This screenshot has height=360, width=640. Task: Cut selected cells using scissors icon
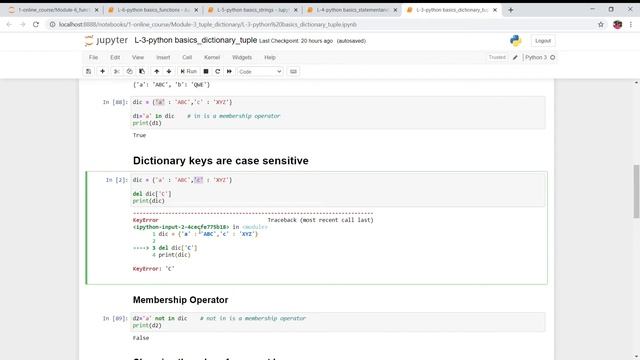click(117, 71)
